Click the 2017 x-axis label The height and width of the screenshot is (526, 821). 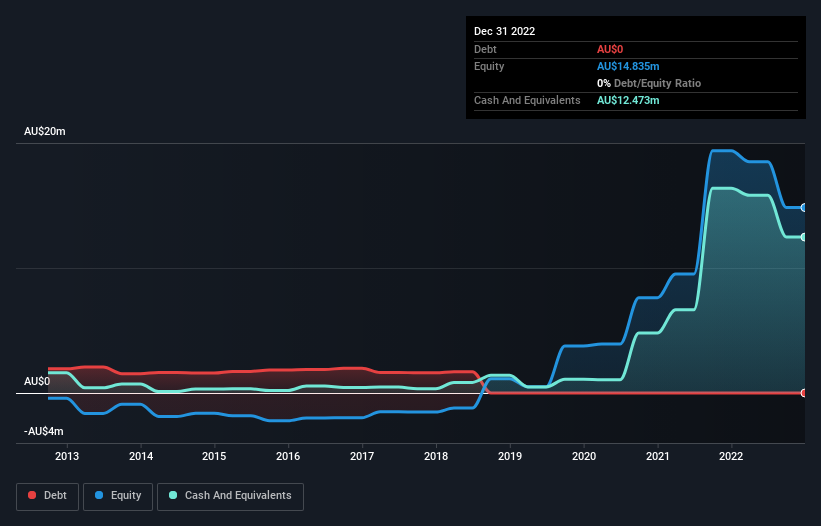point(362,456)
